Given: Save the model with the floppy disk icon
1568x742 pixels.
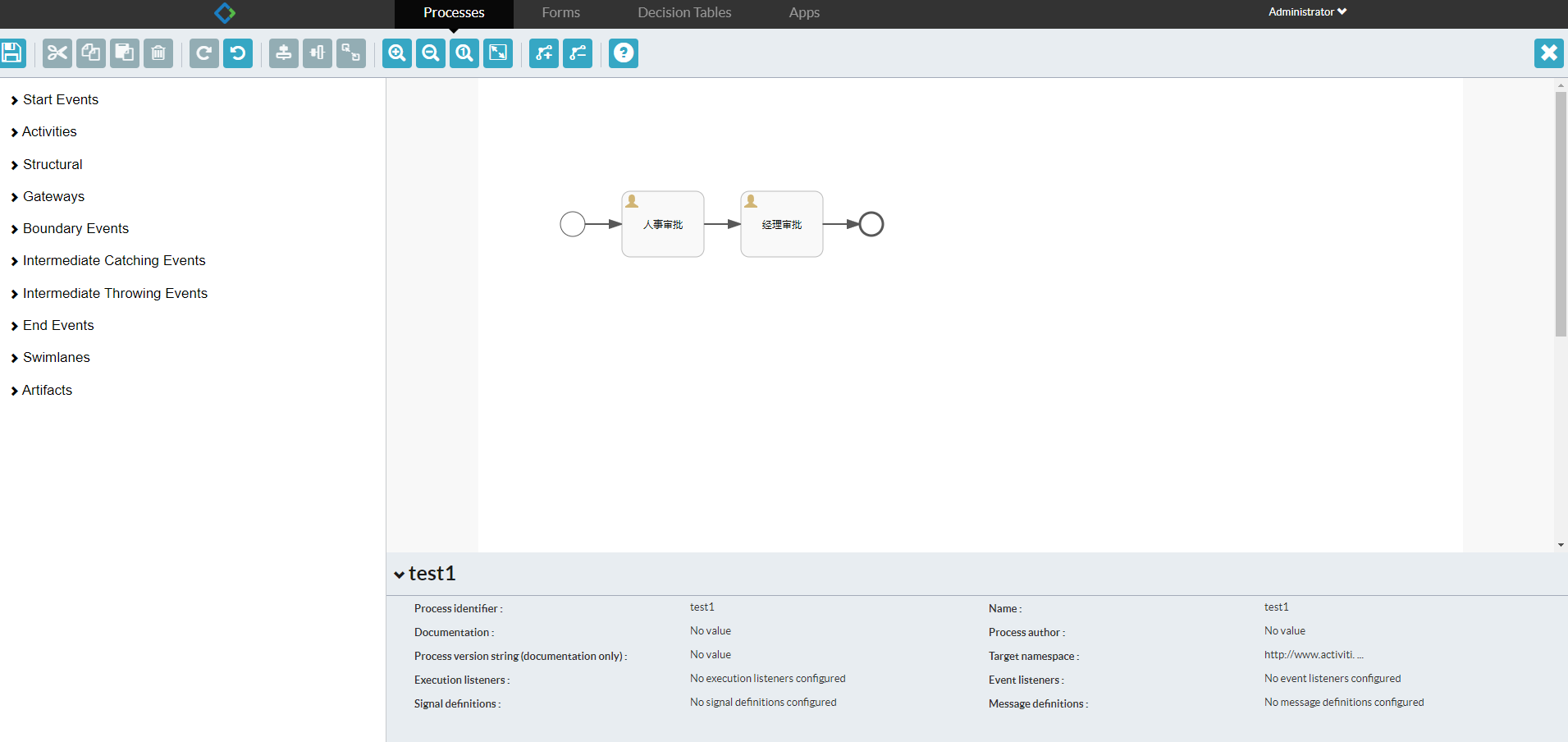Looking at the screenshot, I should pos(11,53).
